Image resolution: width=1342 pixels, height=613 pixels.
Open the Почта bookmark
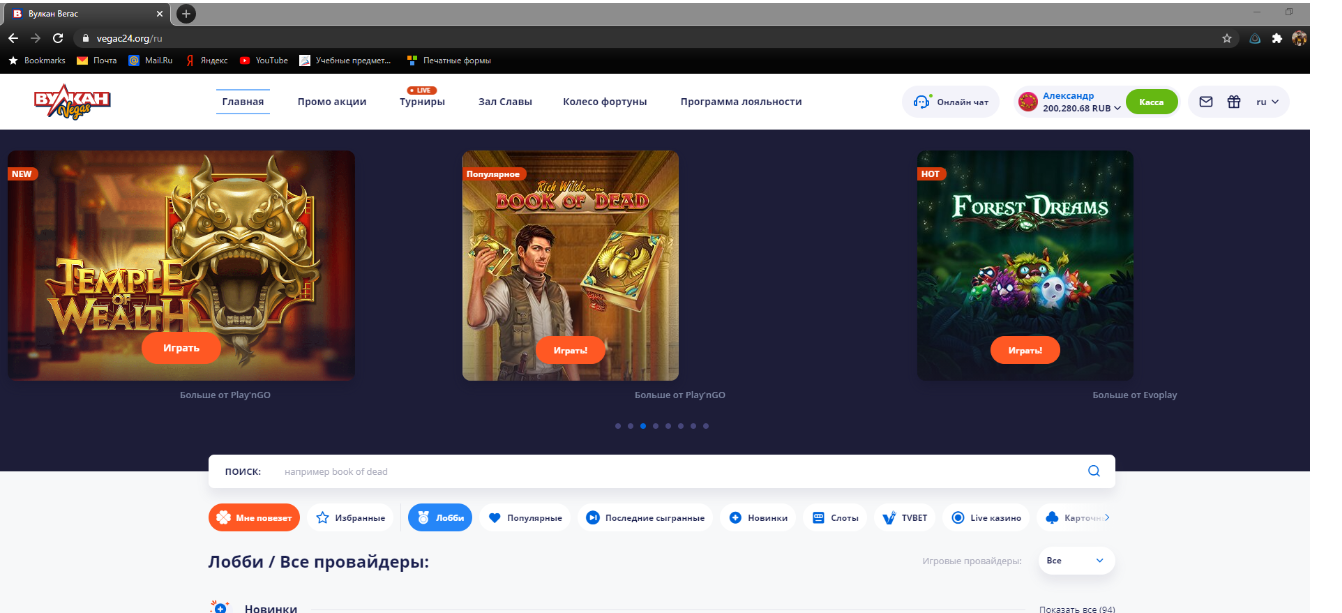coord(97,60)
